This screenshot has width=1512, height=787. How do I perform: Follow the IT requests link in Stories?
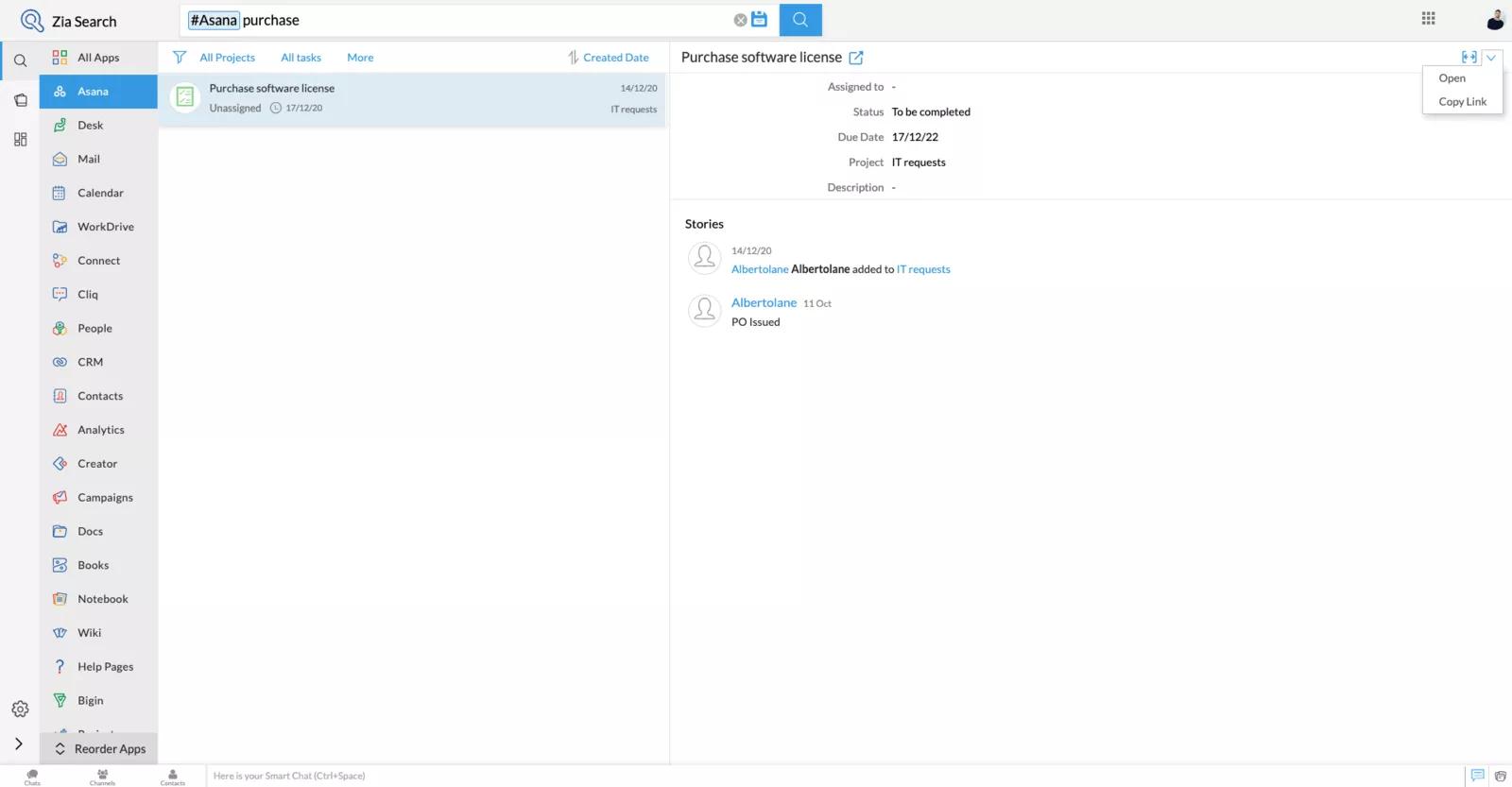(923, 269)
